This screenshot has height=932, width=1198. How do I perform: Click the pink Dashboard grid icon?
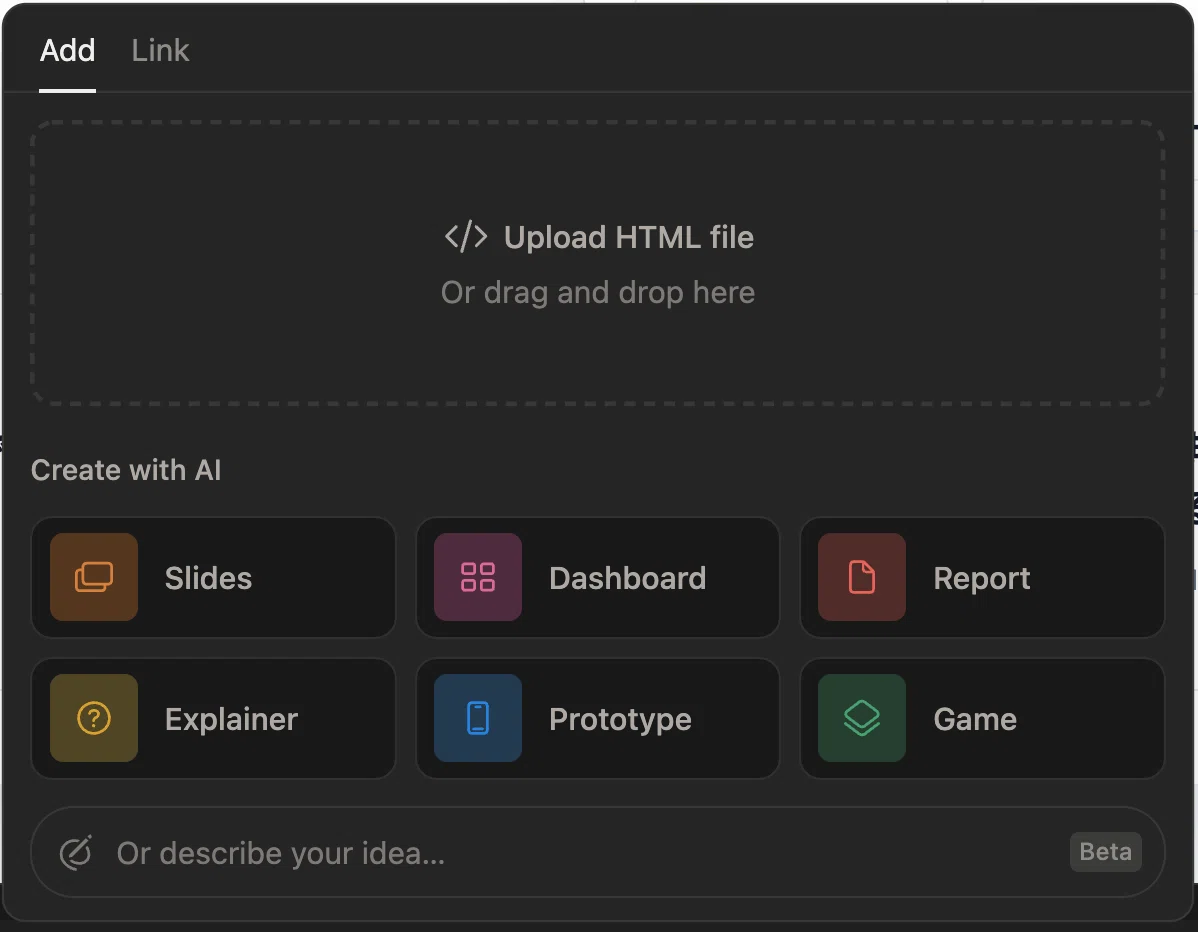coord(478,577)
